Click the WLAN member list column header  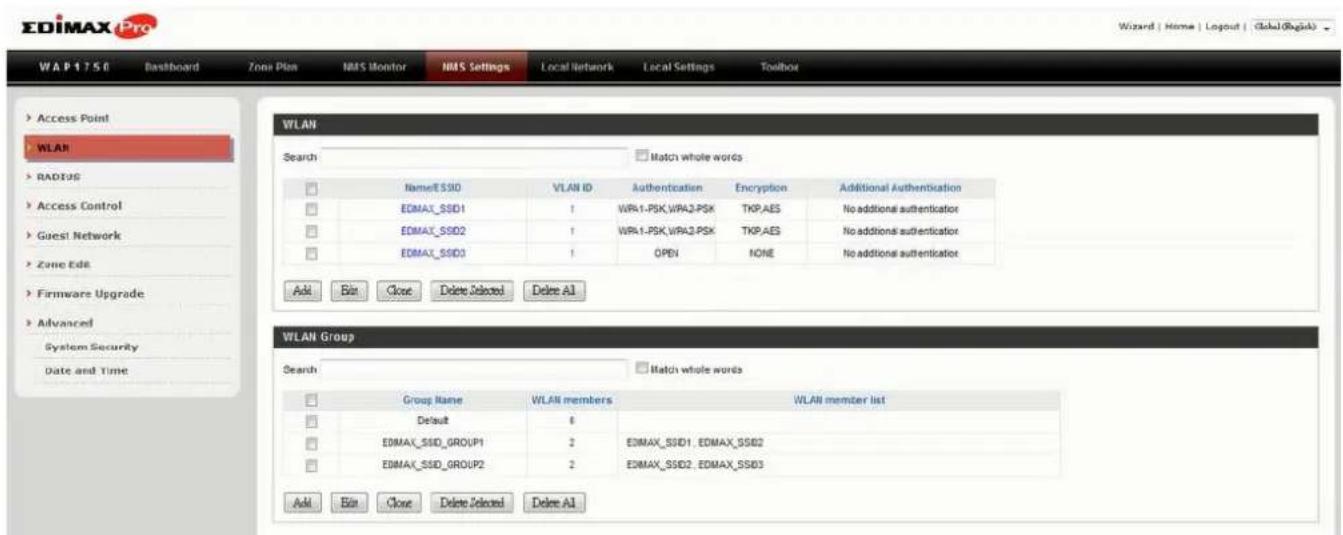[x=839, y=400]
